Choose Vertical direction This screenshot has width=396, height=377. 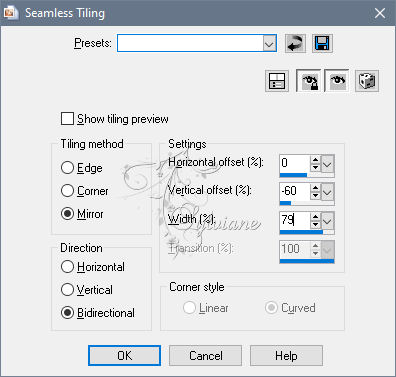pyautogui.click(x=67, y=290)
